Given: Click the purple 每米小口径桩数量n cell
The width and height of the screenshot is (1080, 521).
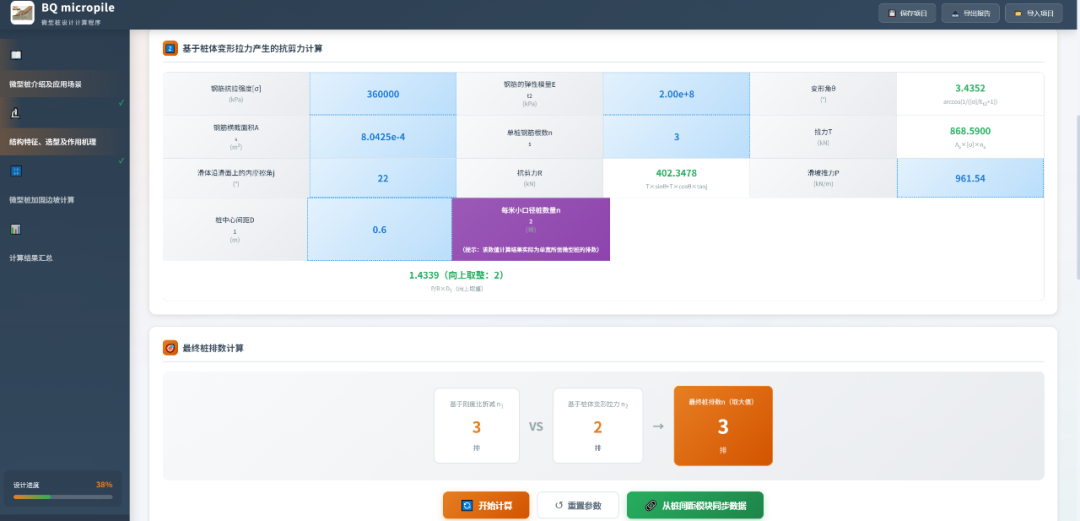Looking at the screenshot, I should point(530,229).
